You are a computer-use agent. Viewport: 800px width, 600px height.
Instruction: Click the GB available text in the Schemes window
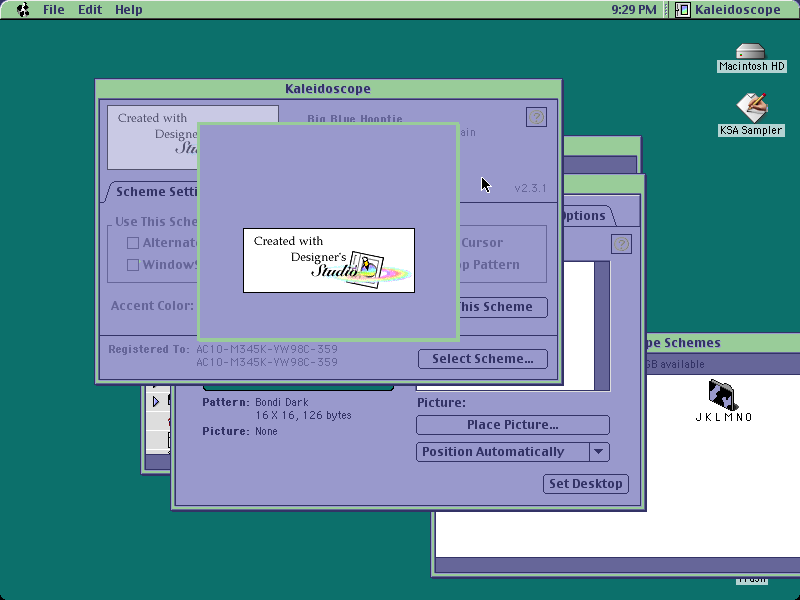675,364
